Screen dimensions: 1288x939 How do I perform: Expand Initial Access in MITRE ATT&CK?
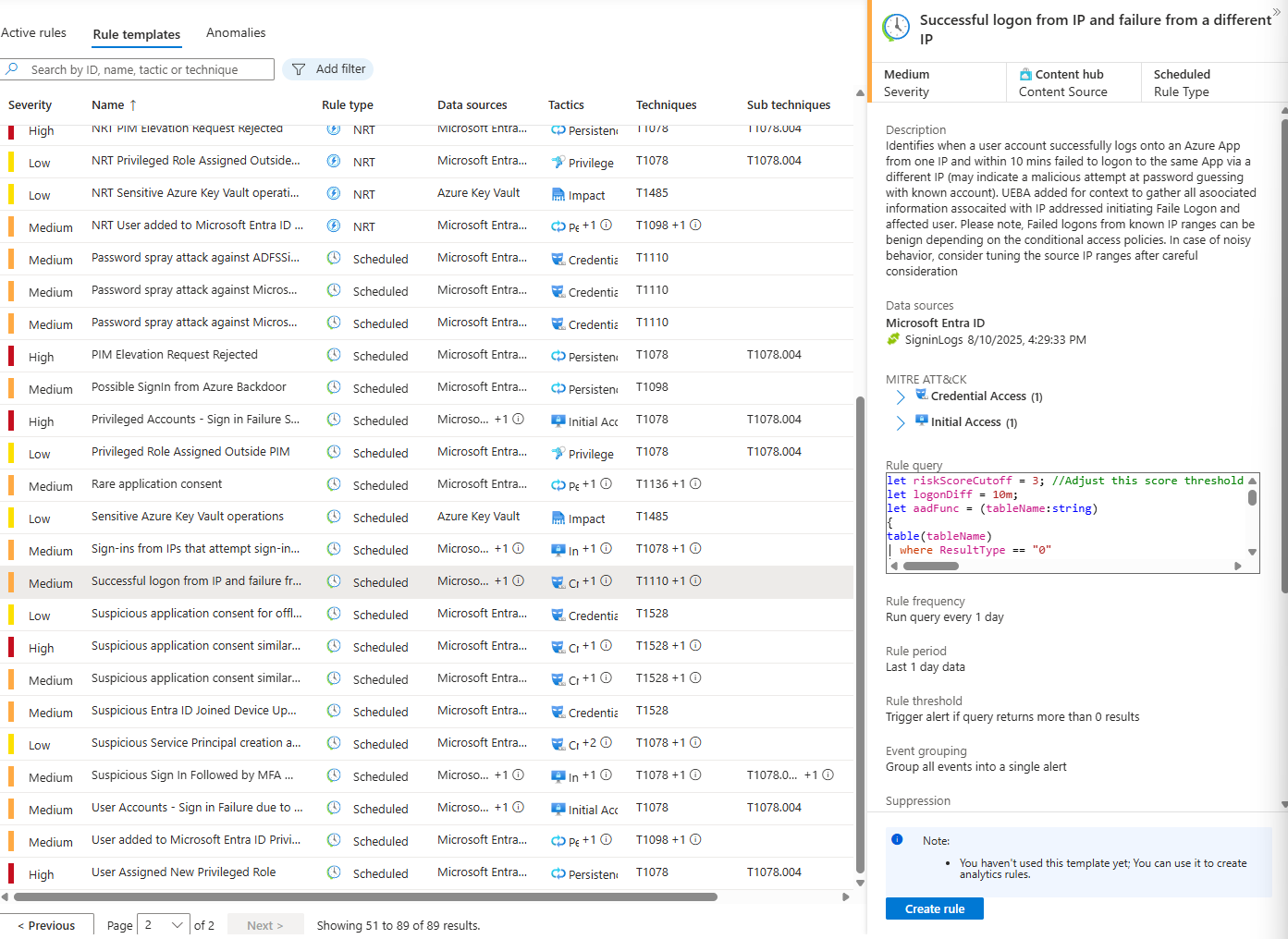tap(901, 423)
